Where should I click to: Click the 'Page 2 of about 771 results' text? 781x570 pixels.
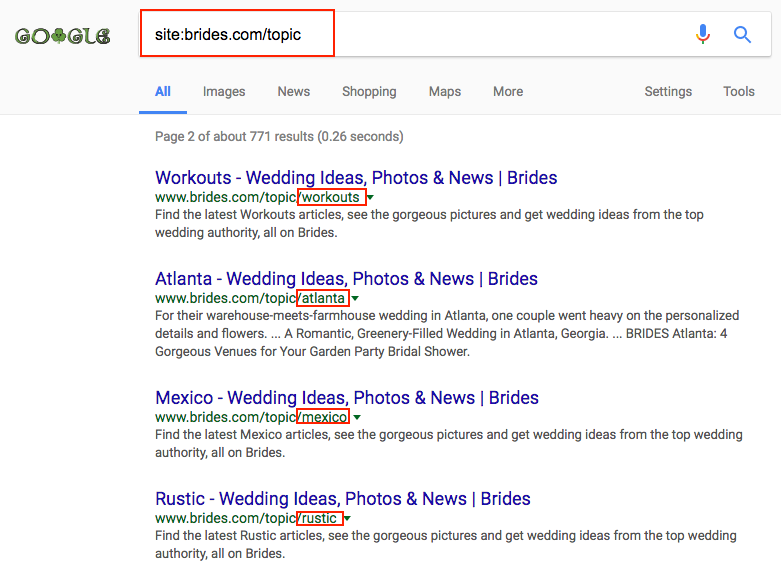[279, 137]
